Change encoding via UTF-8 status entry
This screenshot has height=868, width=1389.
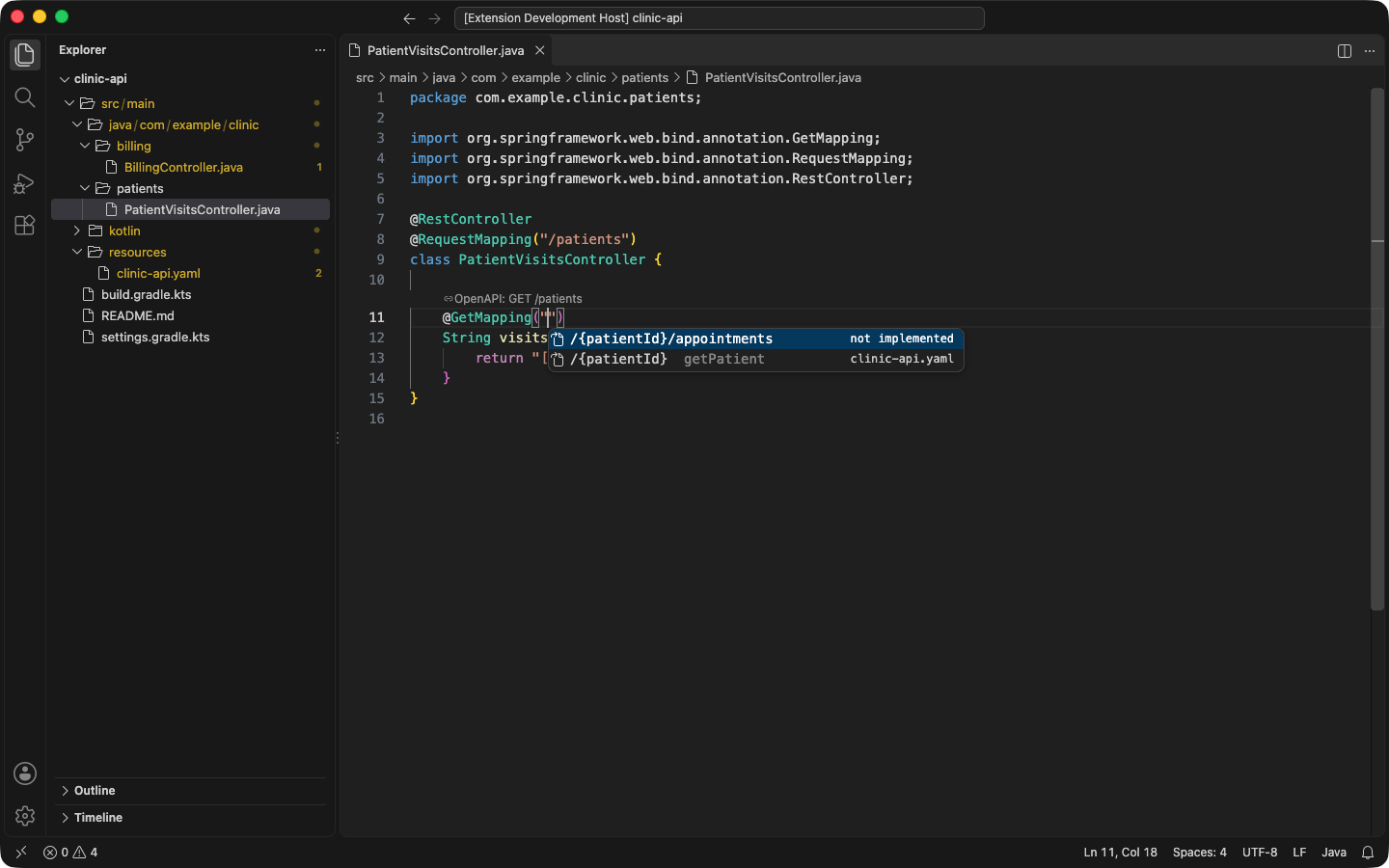point(1260,853)
